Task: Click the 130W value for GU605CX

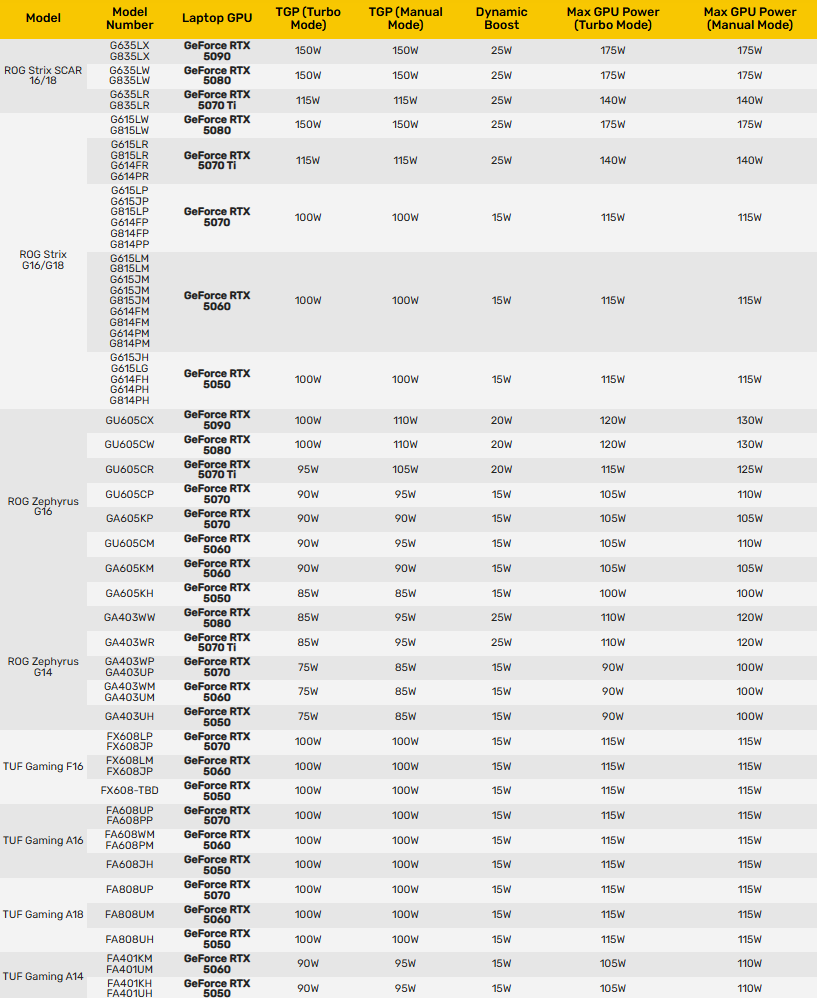Action: pyautogui.click(x=750, y=421)
